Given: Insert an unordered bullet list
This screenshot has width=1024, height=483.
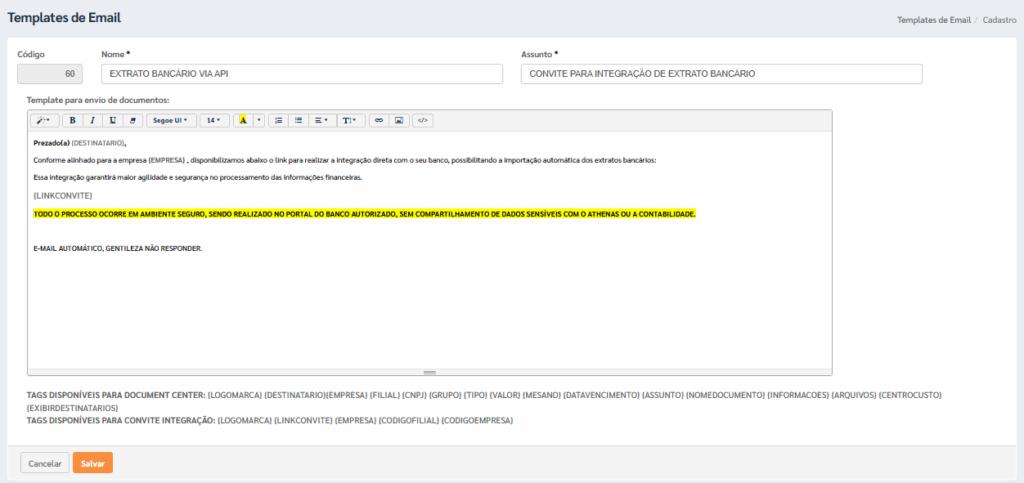Looking at the screenshot, I should (x=298, y=120).
